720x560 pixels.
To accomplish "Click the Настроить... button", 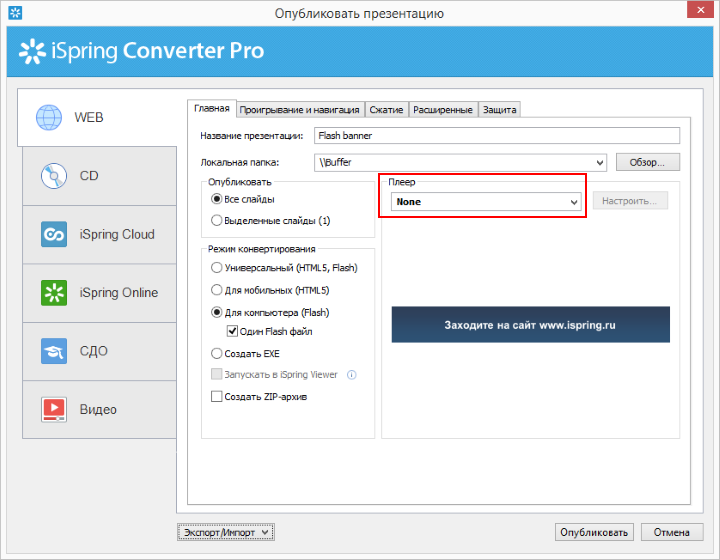I will click(x=630, y=201).
